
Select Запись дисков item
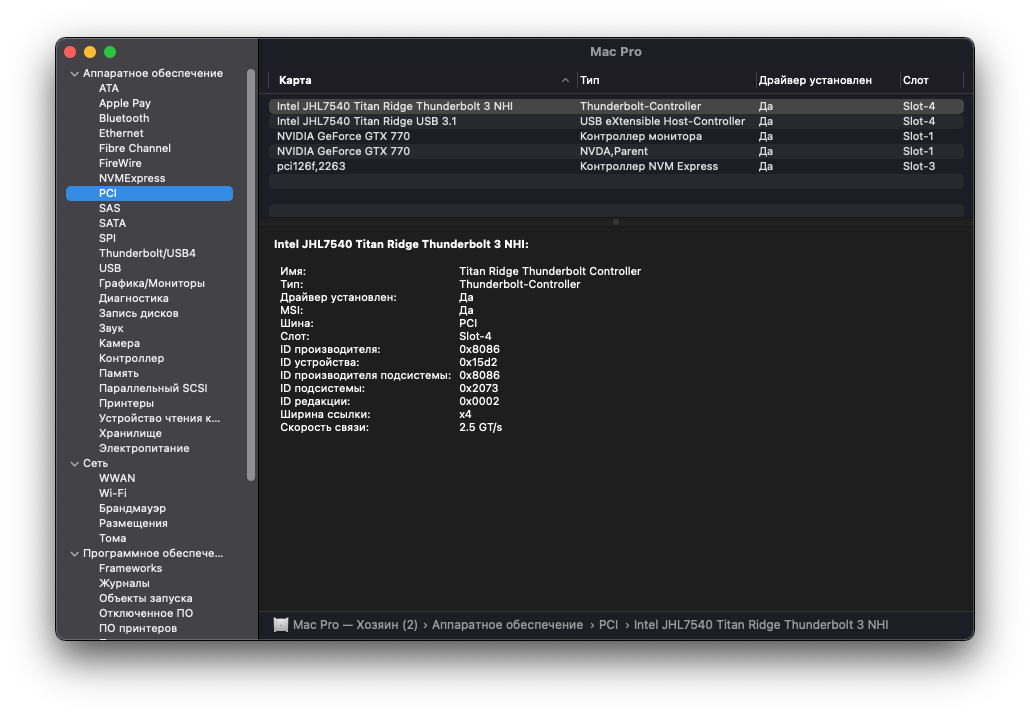coord(139,313)
